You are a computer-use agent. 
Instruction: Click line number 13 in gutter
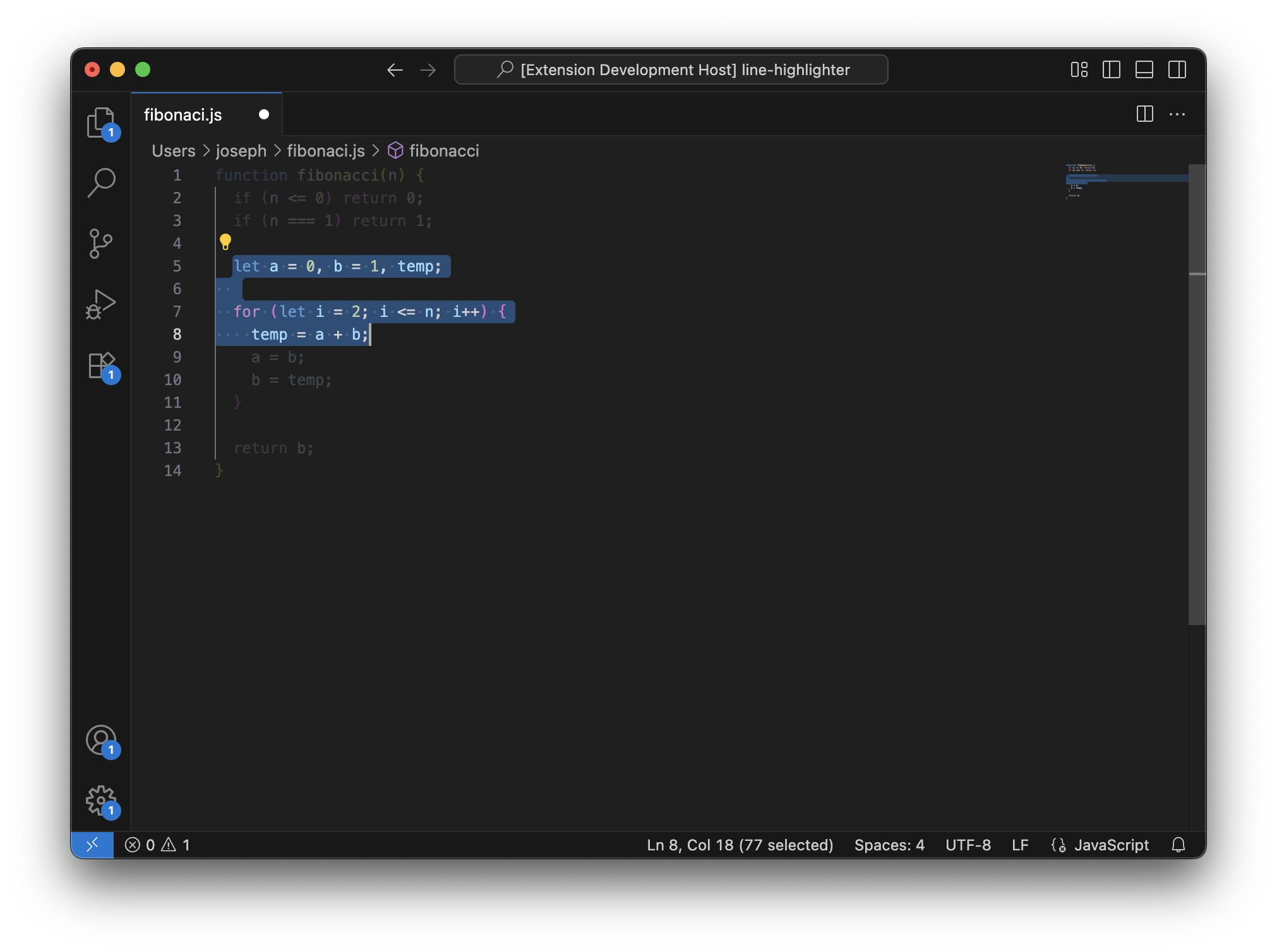coord(172,448)
